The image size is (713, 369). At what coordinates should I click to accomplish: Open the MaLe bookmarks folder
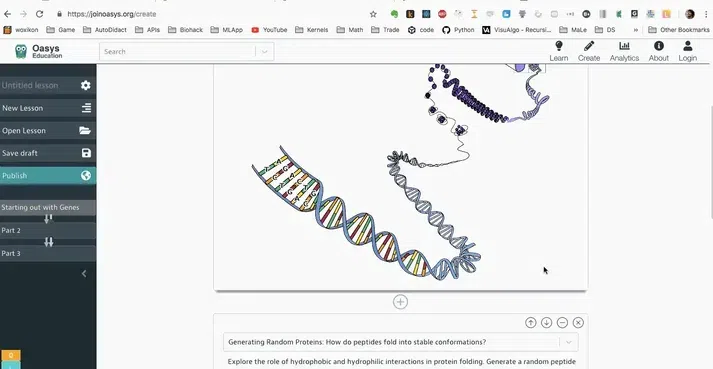point(573,30)
